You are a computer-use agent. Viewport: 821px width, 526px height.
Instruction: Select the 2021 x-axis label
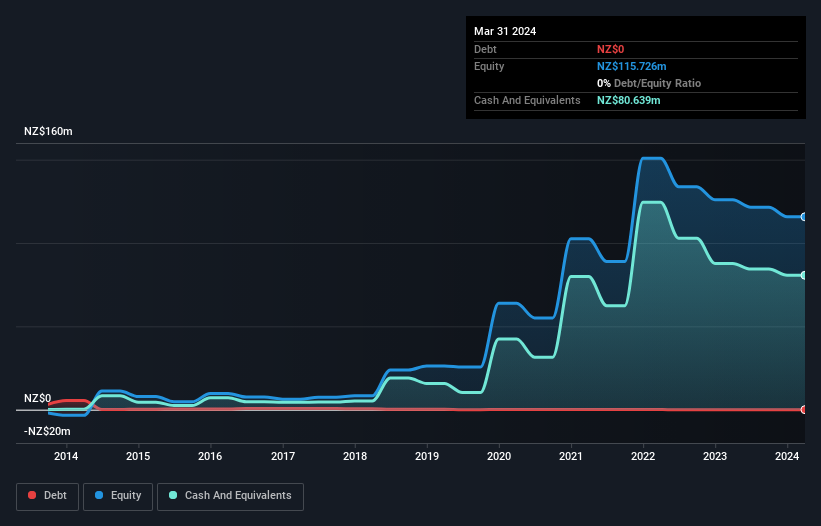[x=571, y=456]
